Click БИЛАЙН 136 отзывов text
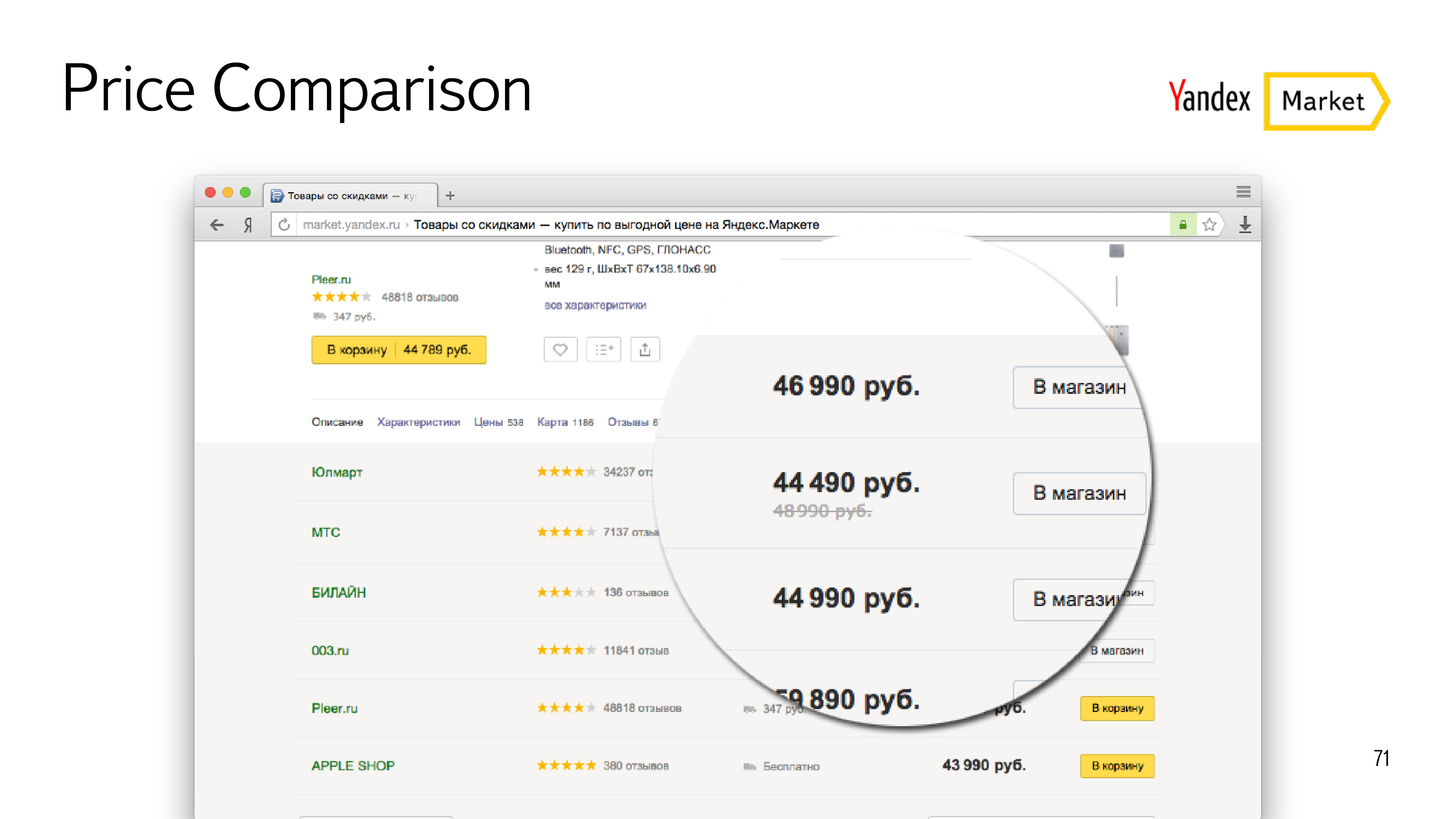The width and height of the screenshot is (1456, 819). [x=636, y=593]
